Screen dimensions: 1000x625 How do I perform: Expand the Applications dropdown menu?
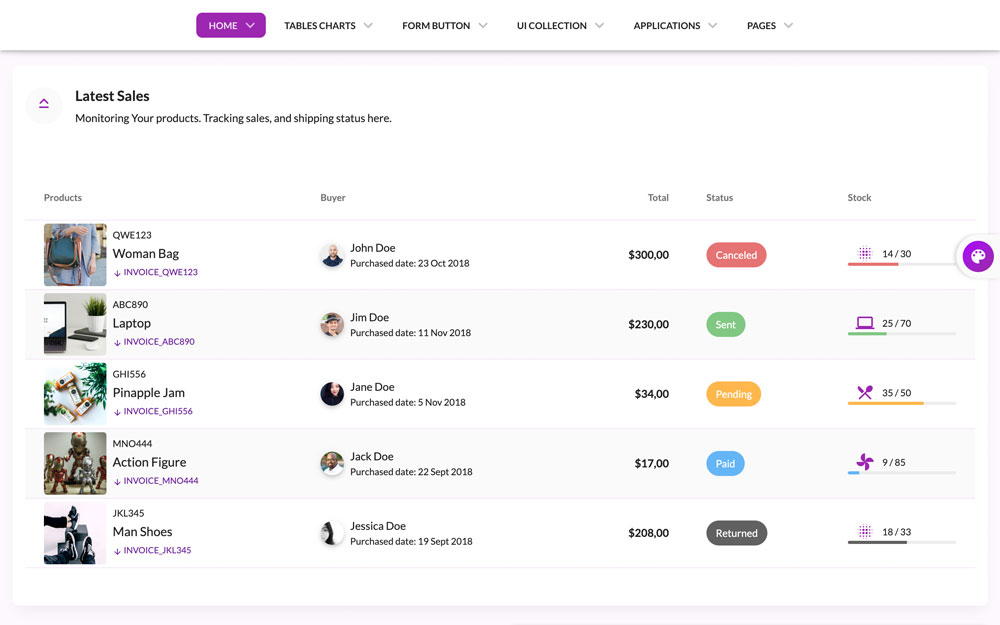point(675,26)
